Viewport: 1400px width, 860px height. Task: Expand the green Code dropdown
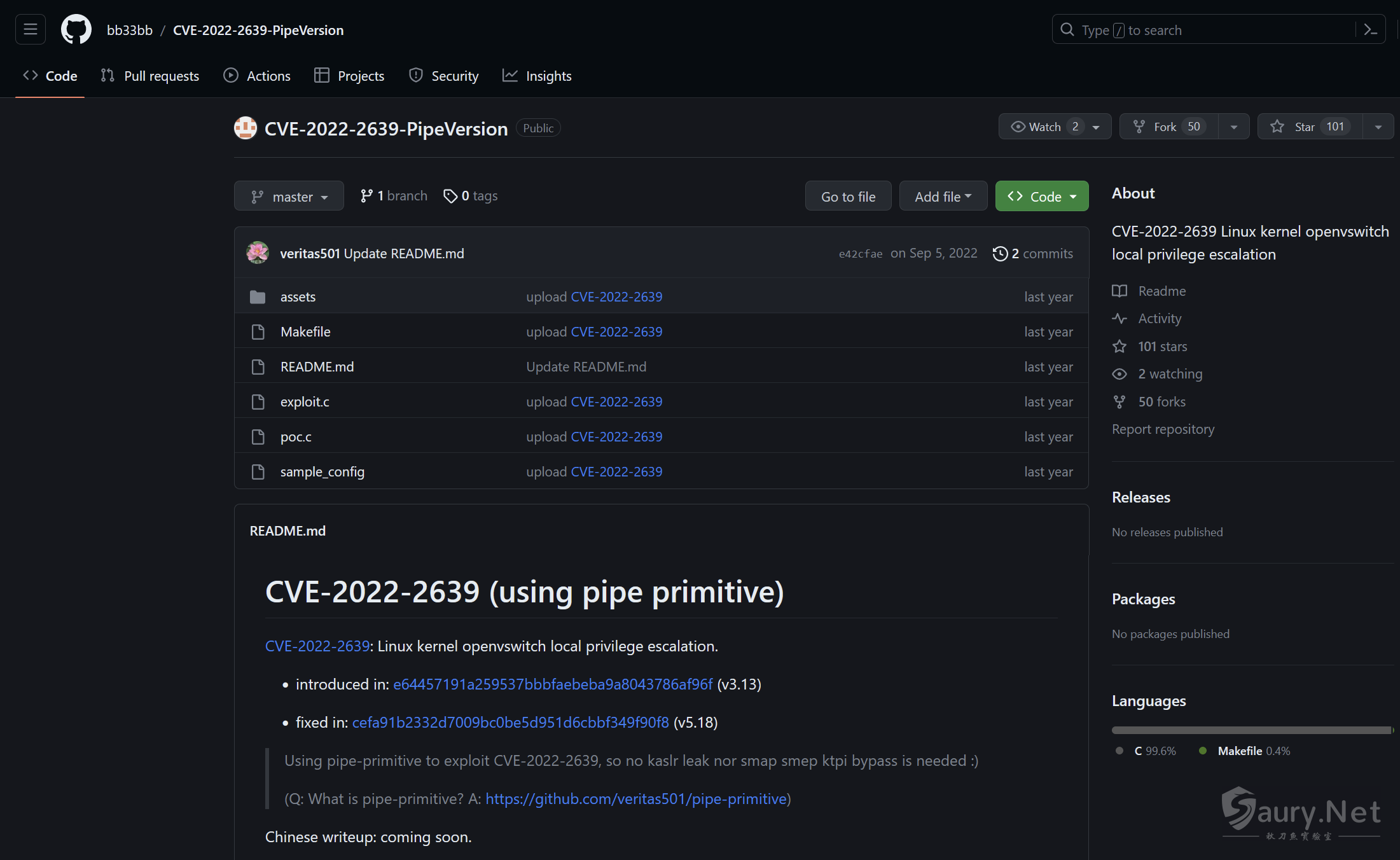pos(1041,195)
